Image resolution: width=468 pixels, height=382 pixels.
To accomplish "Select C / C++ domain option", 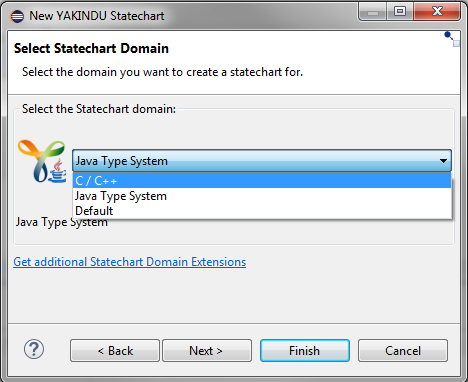I will click(262, 181).
